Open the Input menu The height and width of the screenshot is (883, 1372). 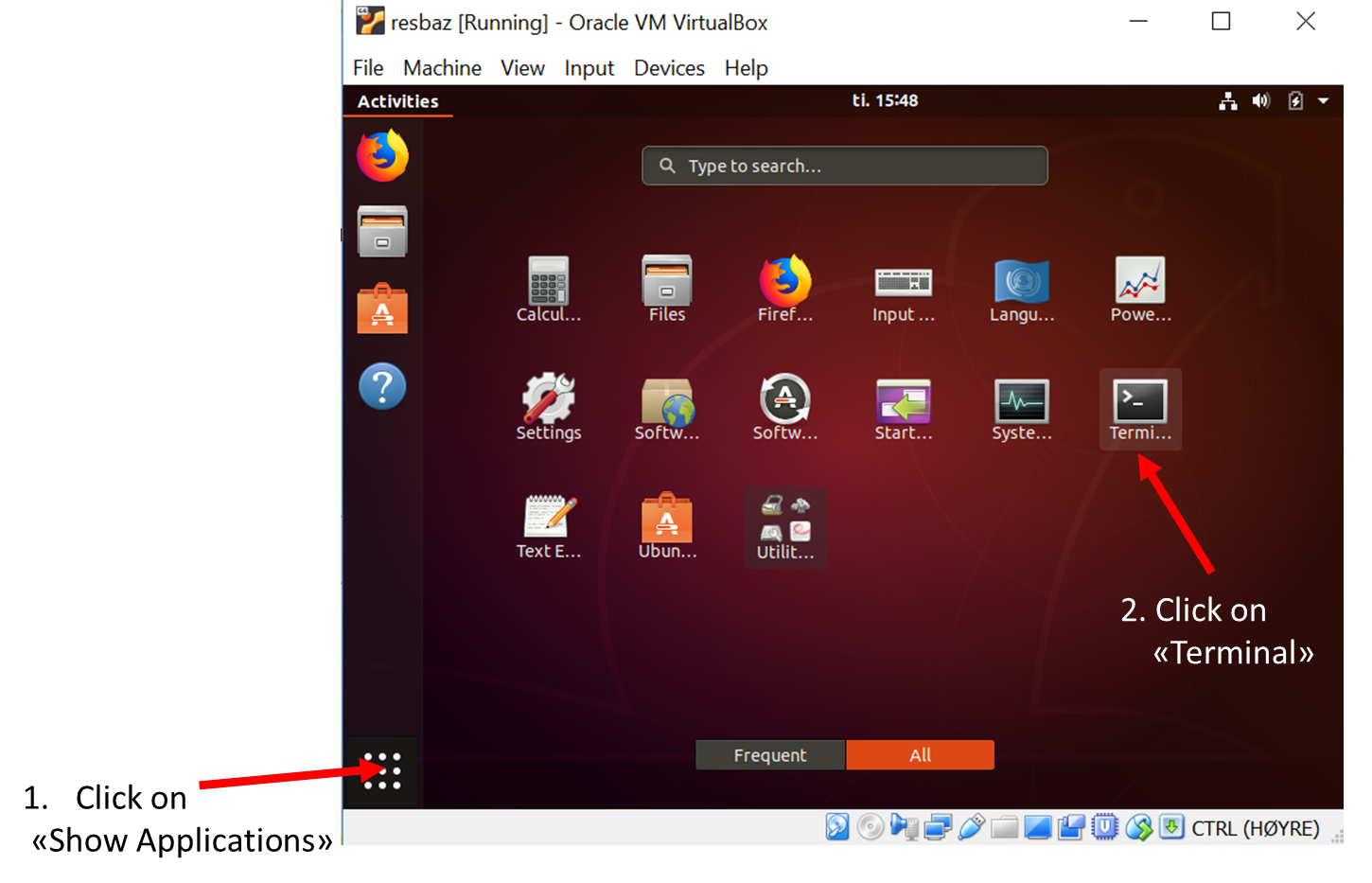tap(589, 68)
